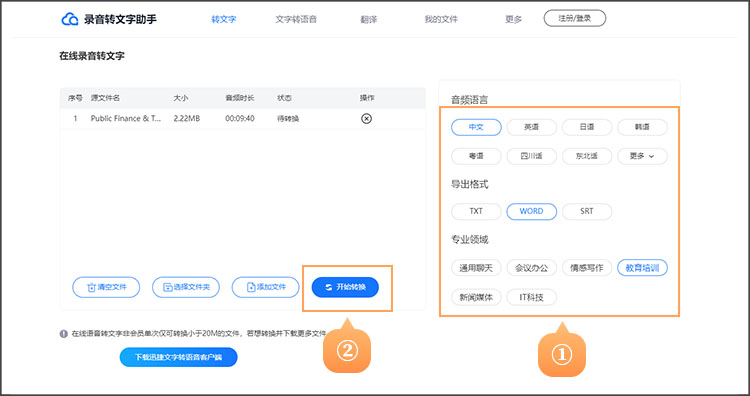Click the info icon beside the 20M notice

coord(64,334)
